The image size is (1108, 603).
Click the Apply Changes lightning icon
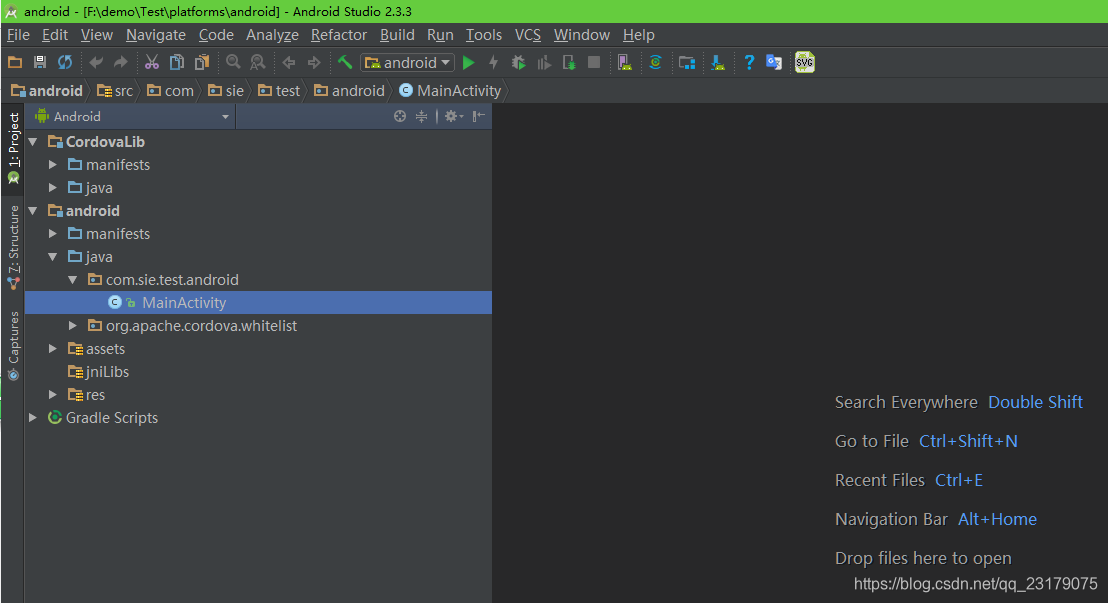(493, 63)
